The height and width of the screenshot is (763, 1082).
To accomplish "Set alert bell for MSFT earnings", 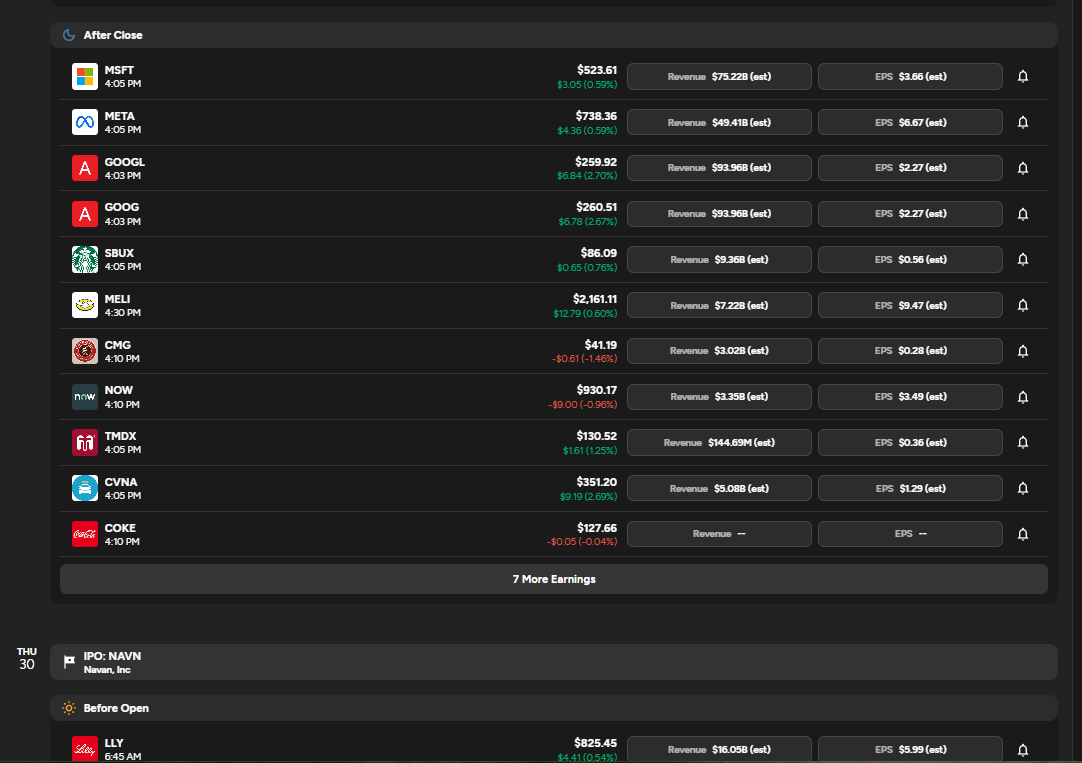I will [1023, 77].
